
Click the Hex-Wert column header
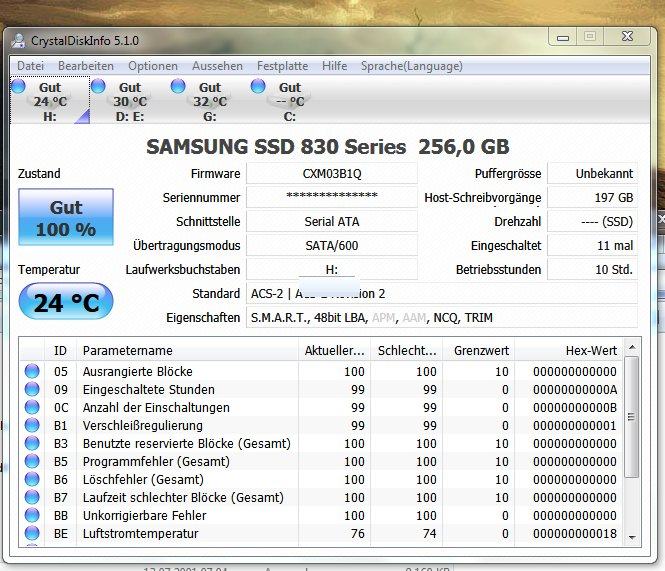coord(569,350)
